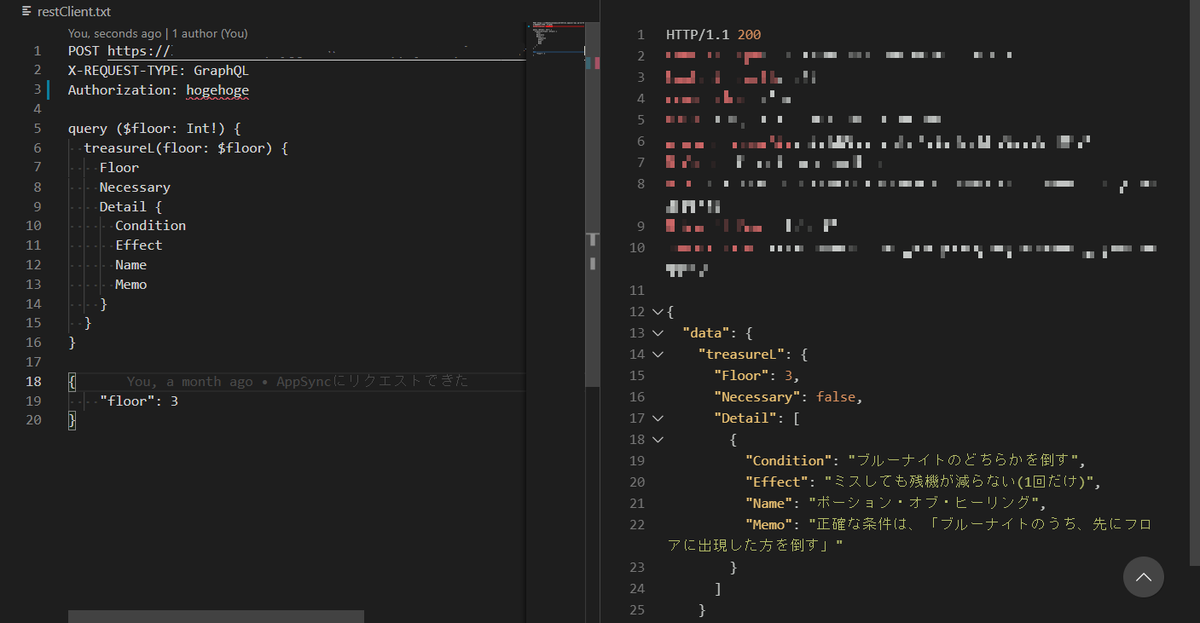
Task: Collapse the "treasureL" object fold arrow
Action: (657, 353)
